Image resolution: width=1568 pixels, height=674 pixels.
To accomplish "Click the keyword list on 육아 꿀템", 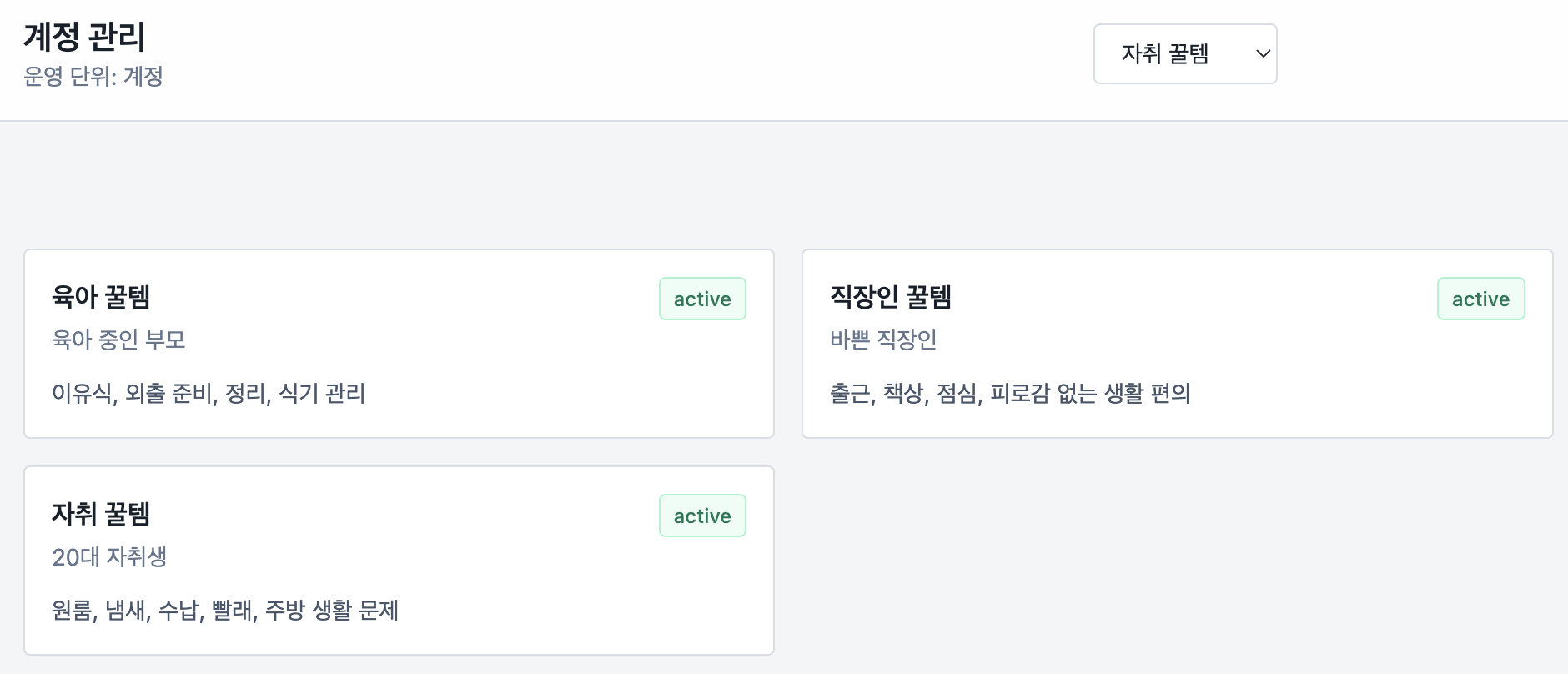I will [209, 394].
